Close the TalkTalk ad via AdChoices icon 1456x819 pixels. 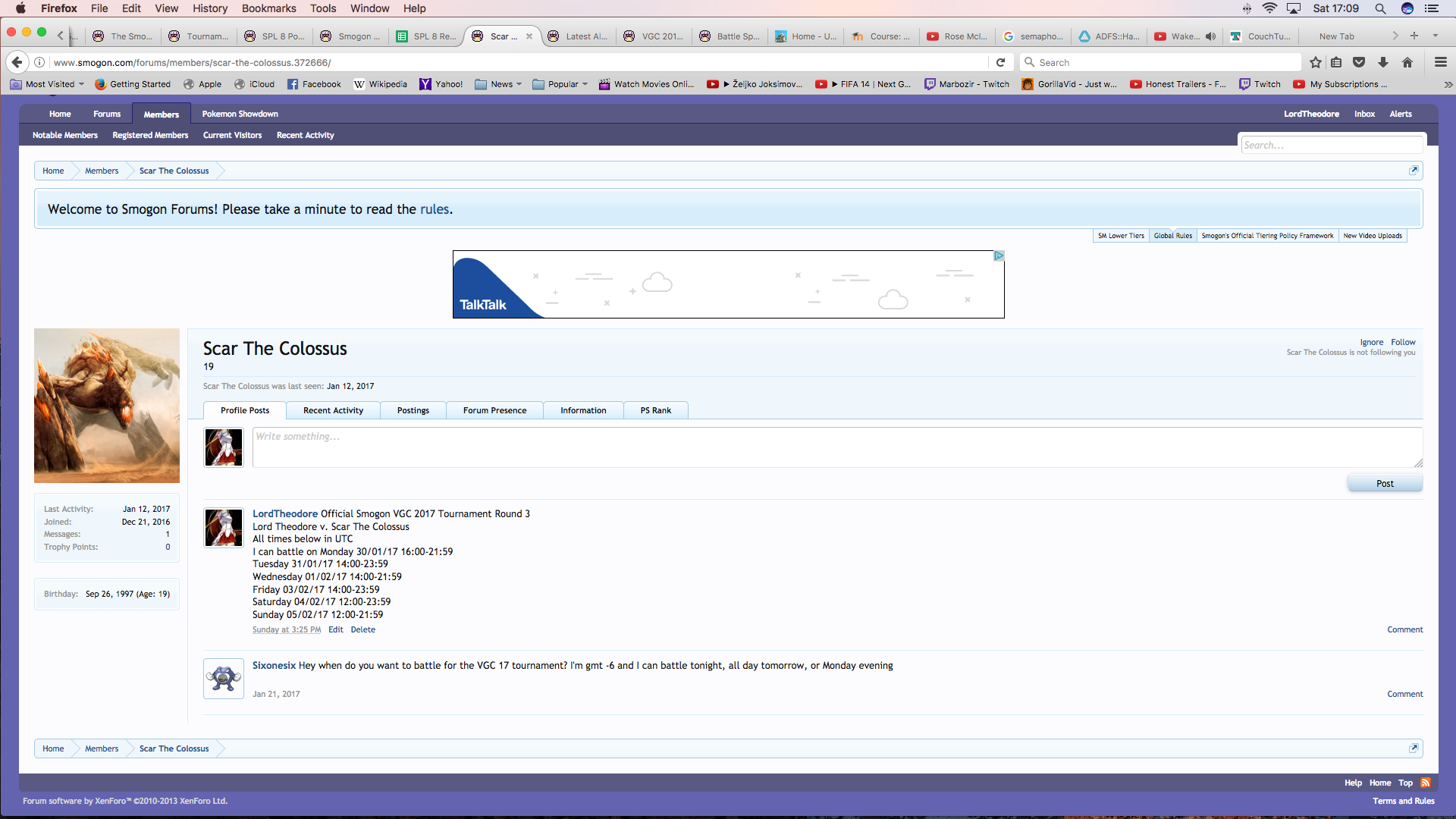tap(999, 256)
